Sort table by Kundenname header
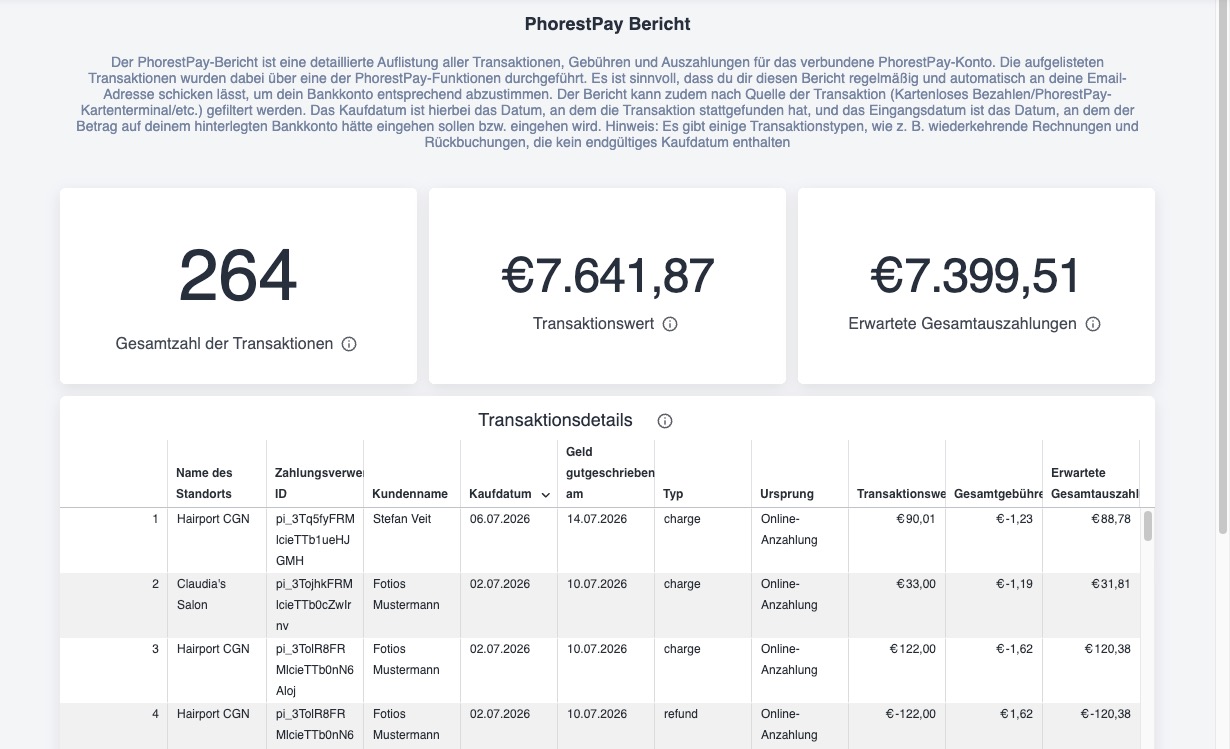Viewport: 1230px width, 749px height. coord(411,494)
